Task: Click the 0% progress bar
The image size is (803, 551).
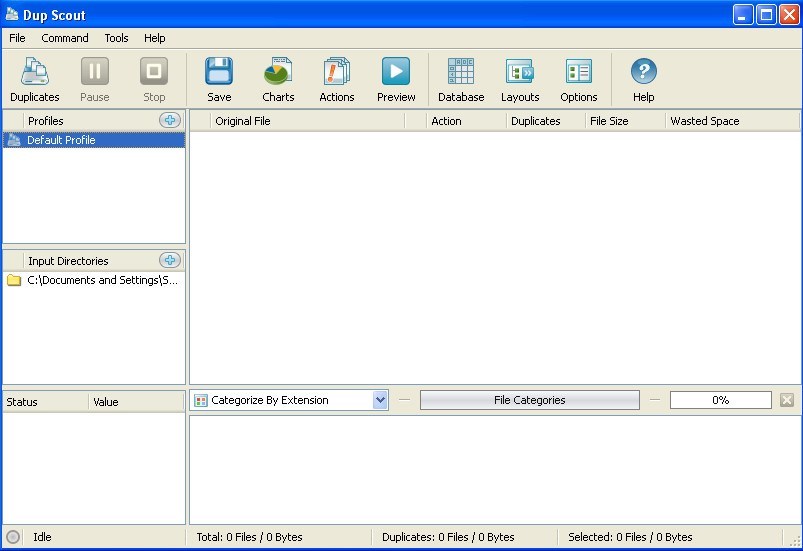Action: [x=721, y=400]
